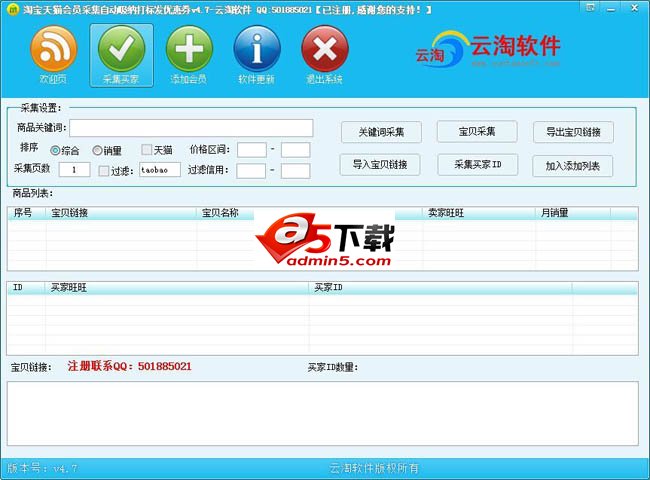
Task: Focus the 商品关键词 input field
Action: tap(191, 128)
